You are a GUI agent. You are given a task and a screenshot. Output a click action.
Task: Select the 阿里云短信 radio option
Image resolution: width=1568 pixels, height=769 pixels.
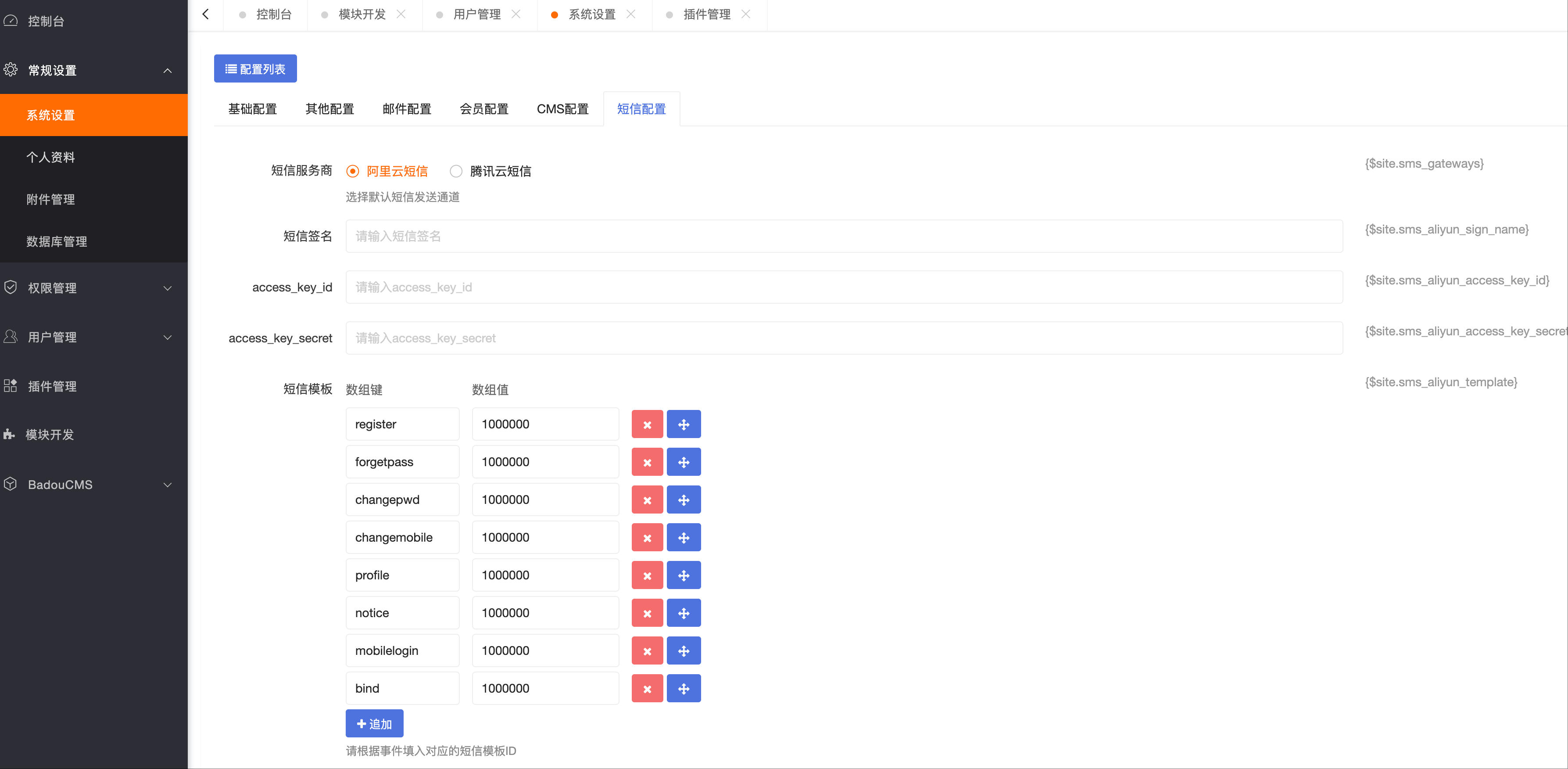pos(352,171)
